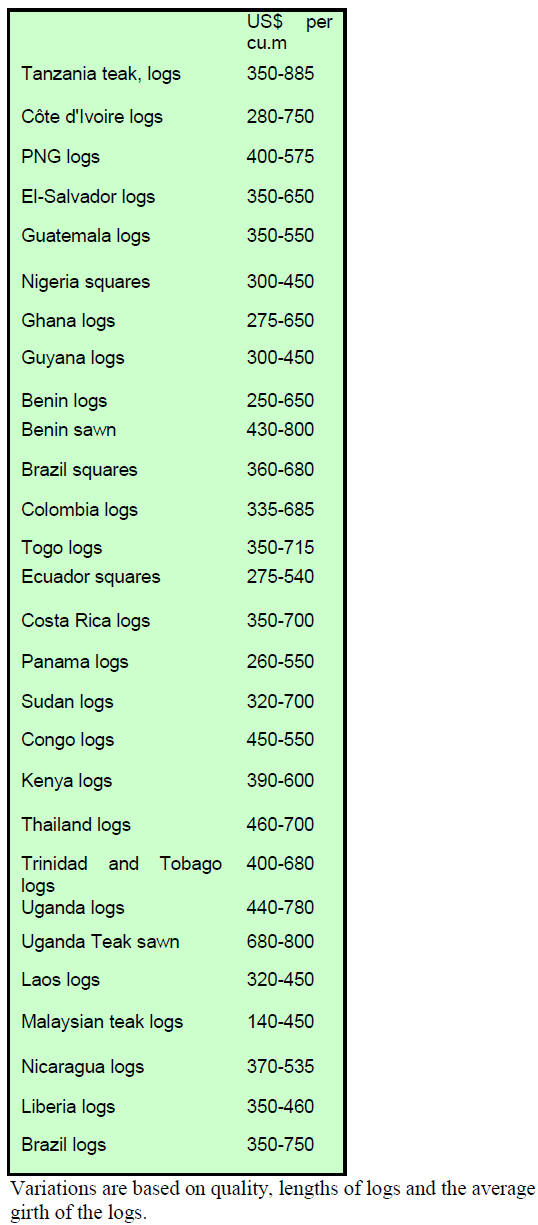Click the US$ per cu.m column header
Viewport: 538px width, 1225px height.
point(290,32)
